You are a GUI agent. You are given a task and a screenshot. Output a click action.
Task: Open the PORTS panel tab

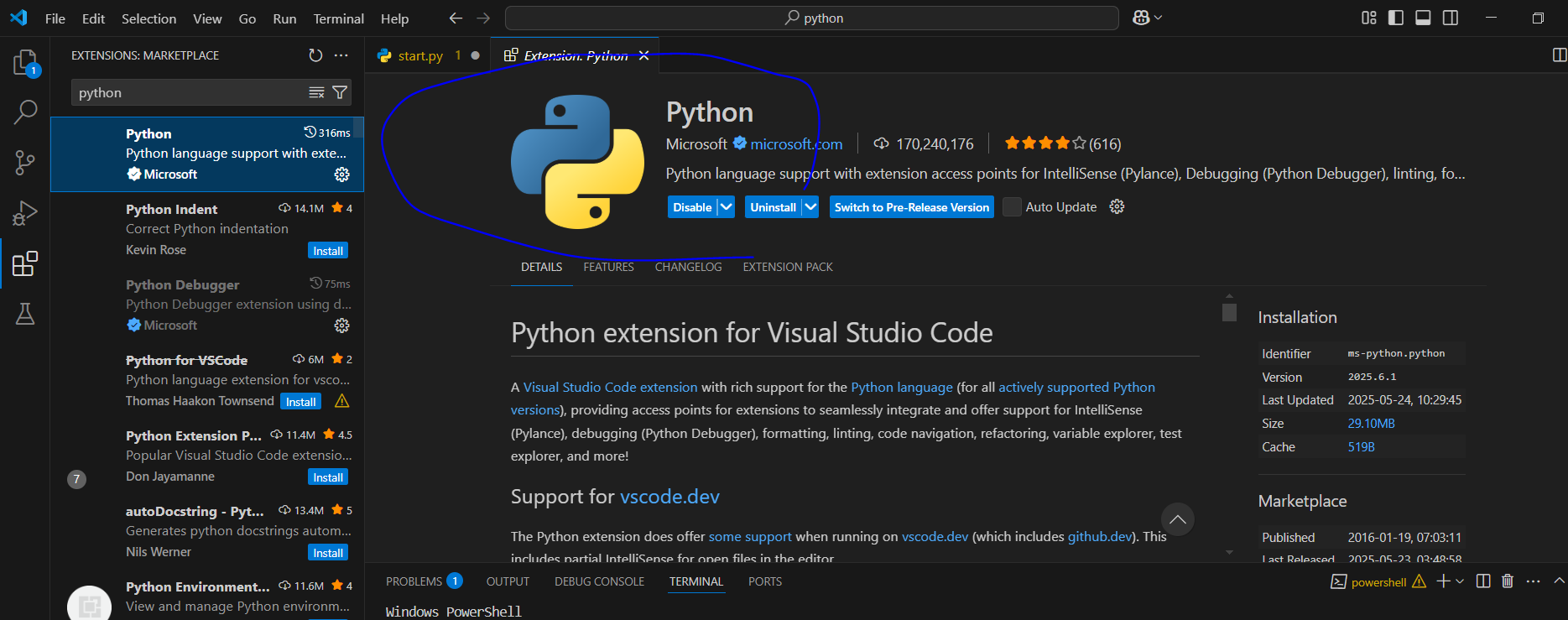click(765, 581)
